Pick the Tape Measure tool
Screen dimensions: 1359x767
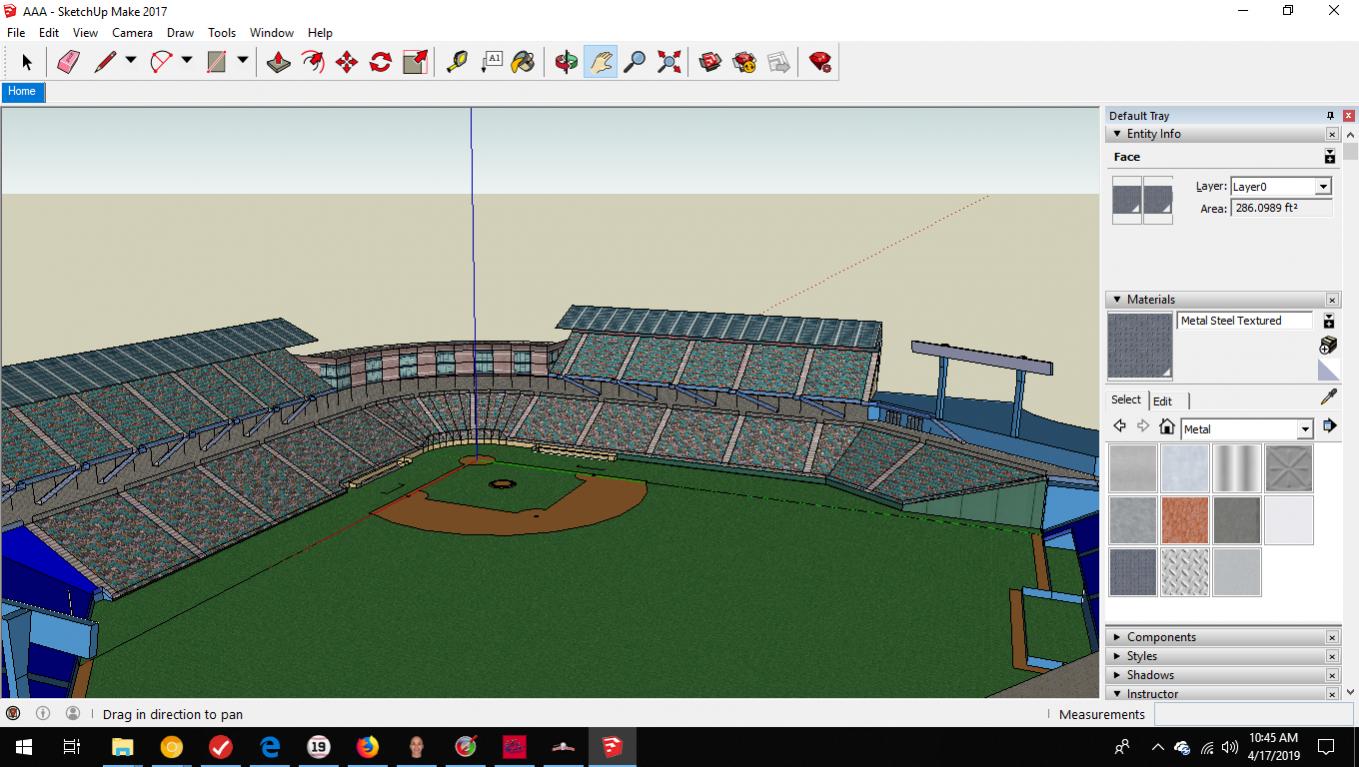456,62
